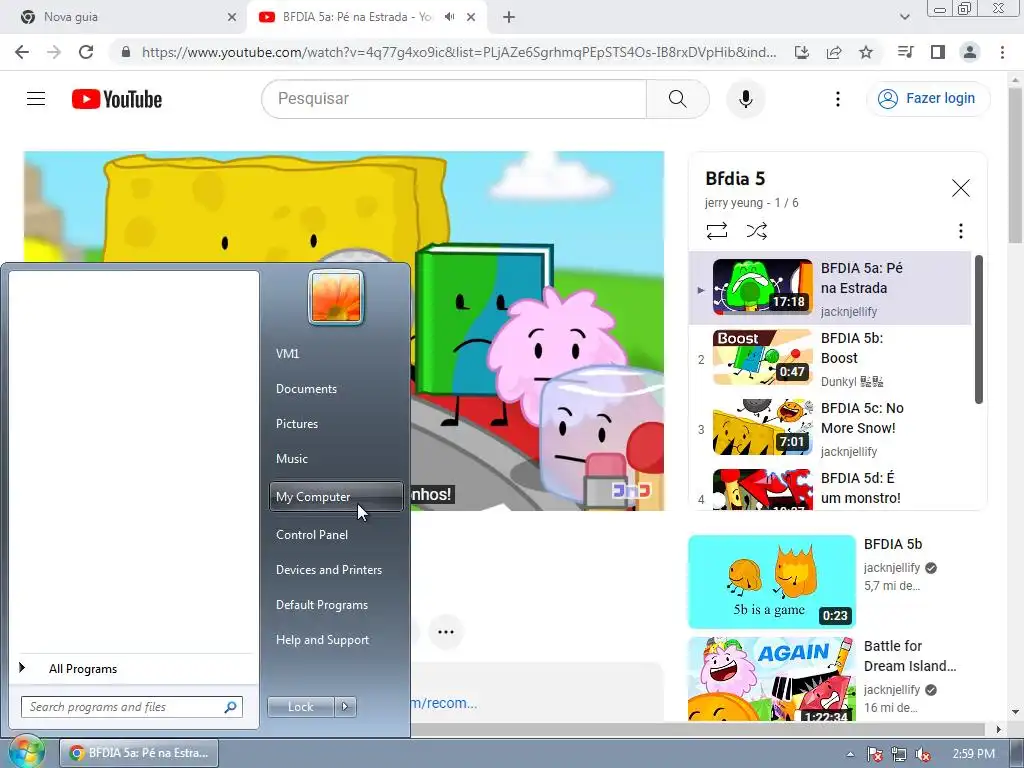Click the muted volume tray icon
Viewport: 1024px width, 768px height.
tap(923, 754)
